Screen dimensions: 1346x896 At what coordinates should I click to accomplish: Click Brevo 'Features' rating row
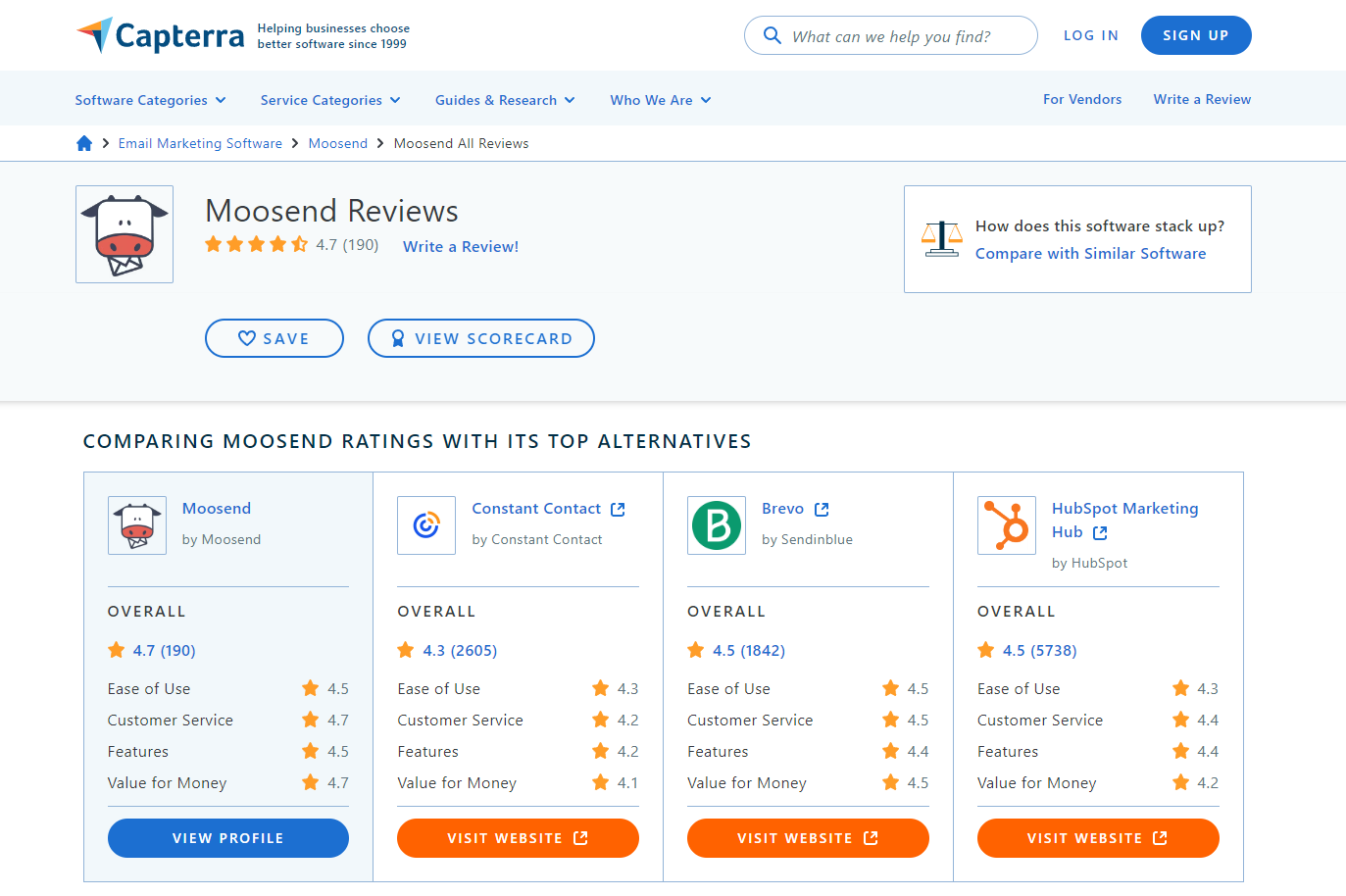[808, 751]
